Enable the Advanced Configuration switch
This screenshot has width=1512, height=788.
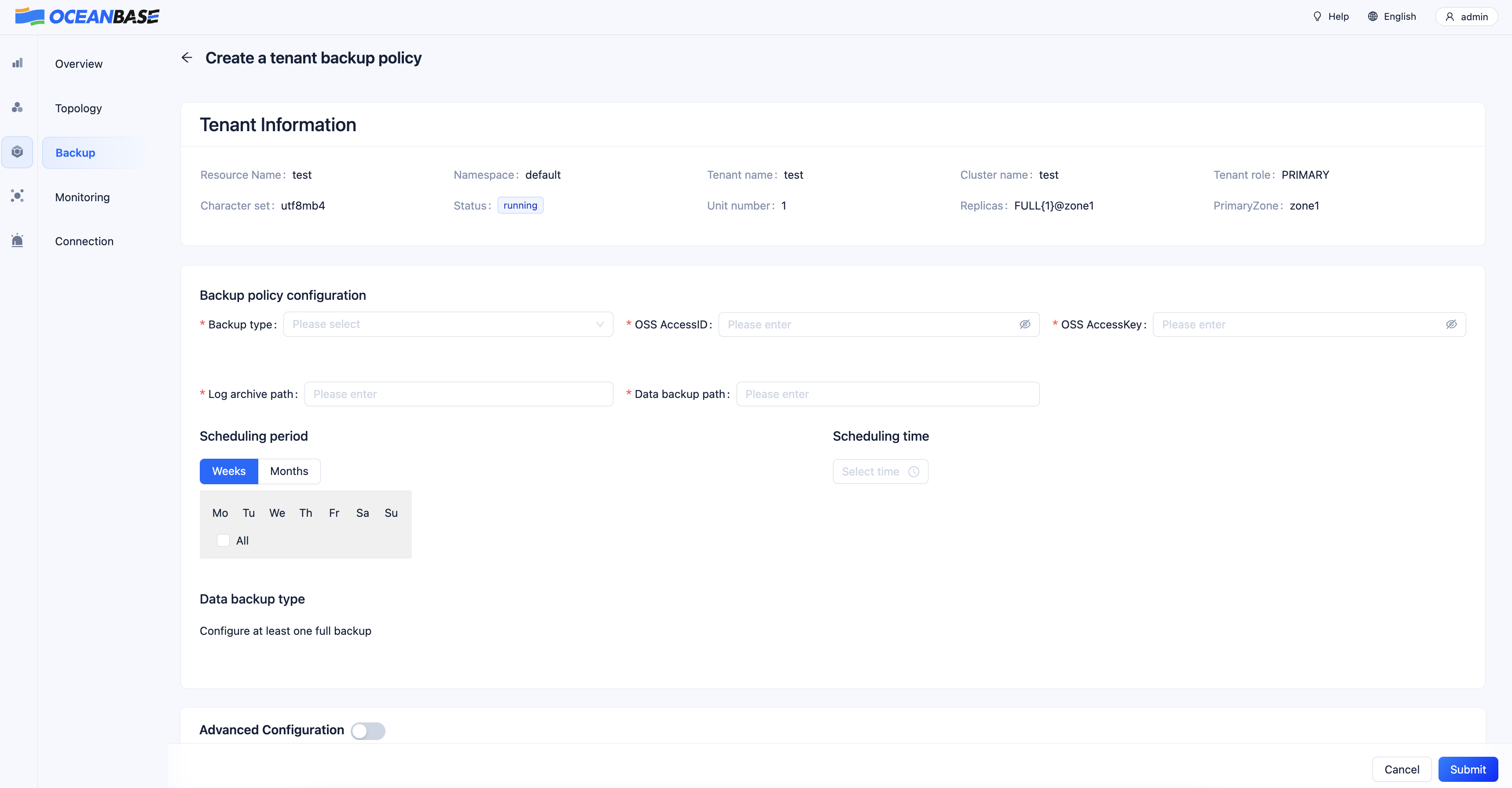point(368,730)
